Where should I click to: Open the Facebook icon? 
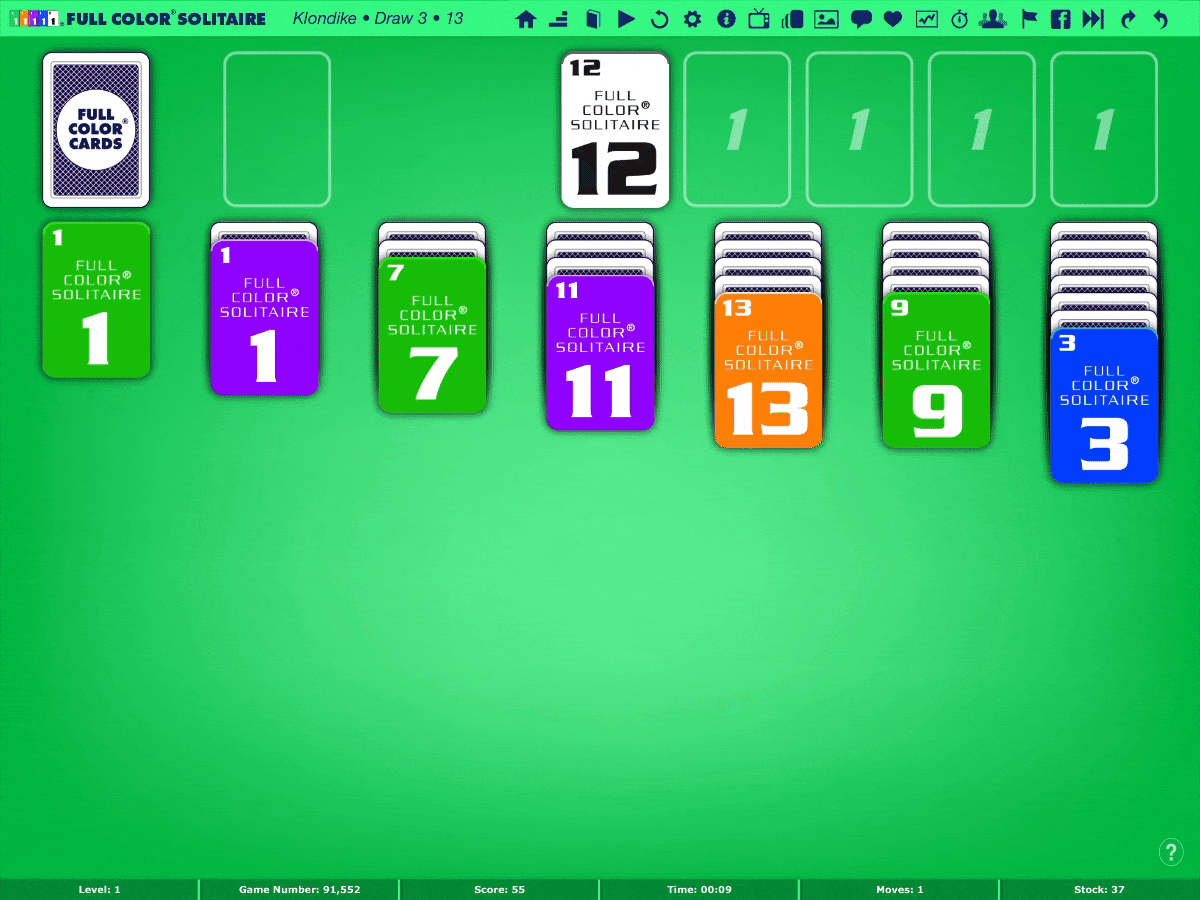(1061, 19)
